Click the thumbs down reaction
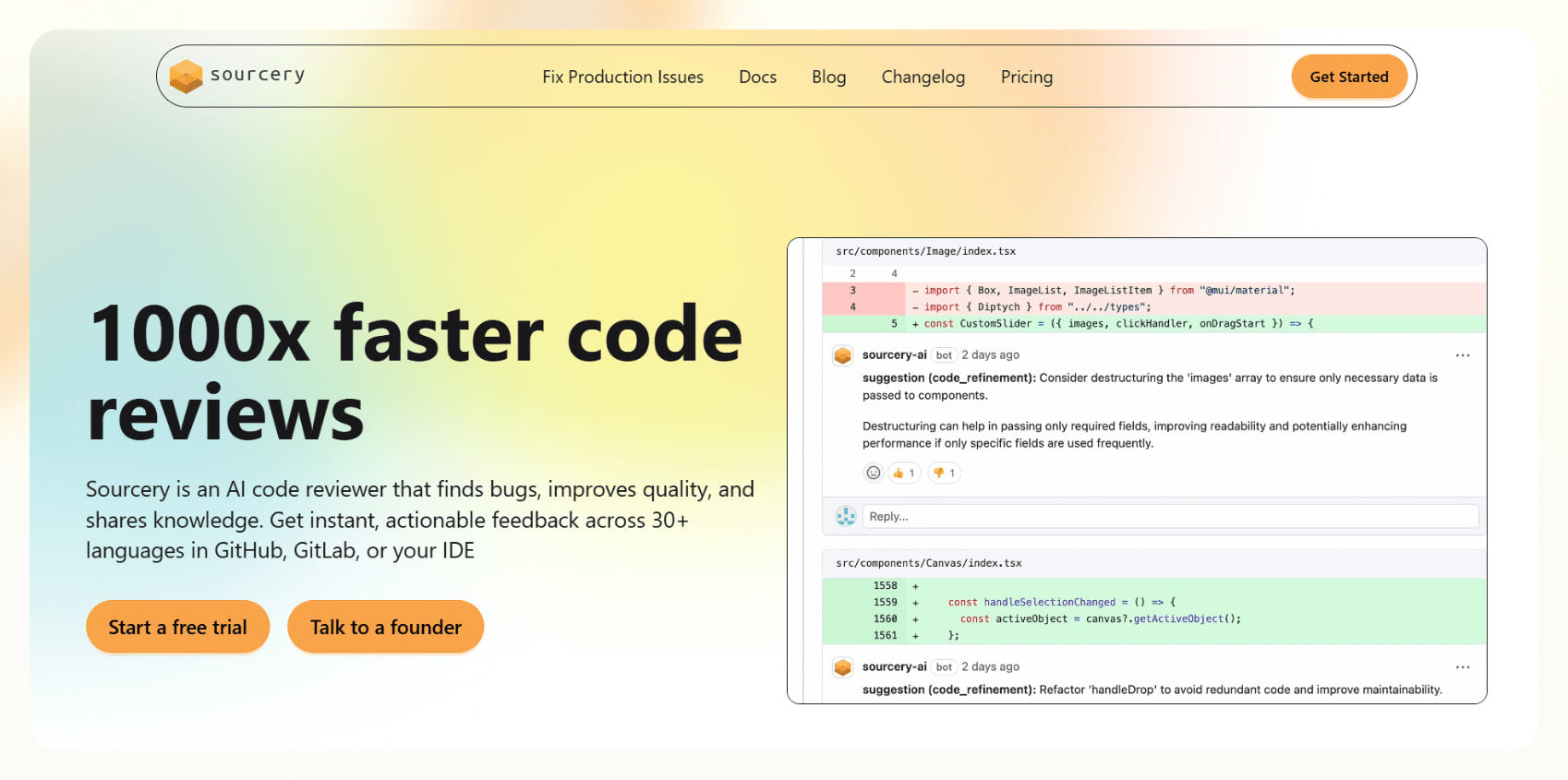Viewport: 1568px width, 780px height. pyautogui.click(x=944, y=473)
